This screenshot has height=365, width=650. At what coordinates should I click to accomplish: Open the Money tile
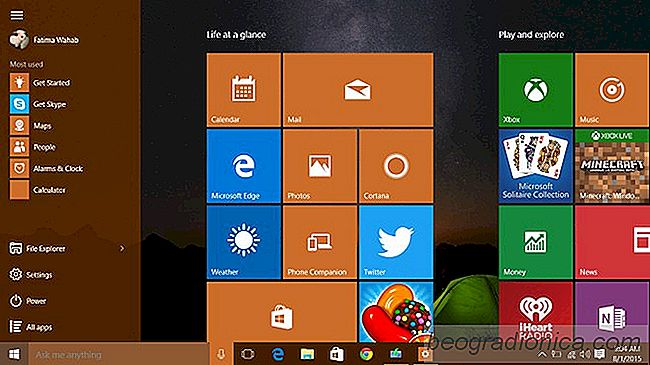[536, 242]
